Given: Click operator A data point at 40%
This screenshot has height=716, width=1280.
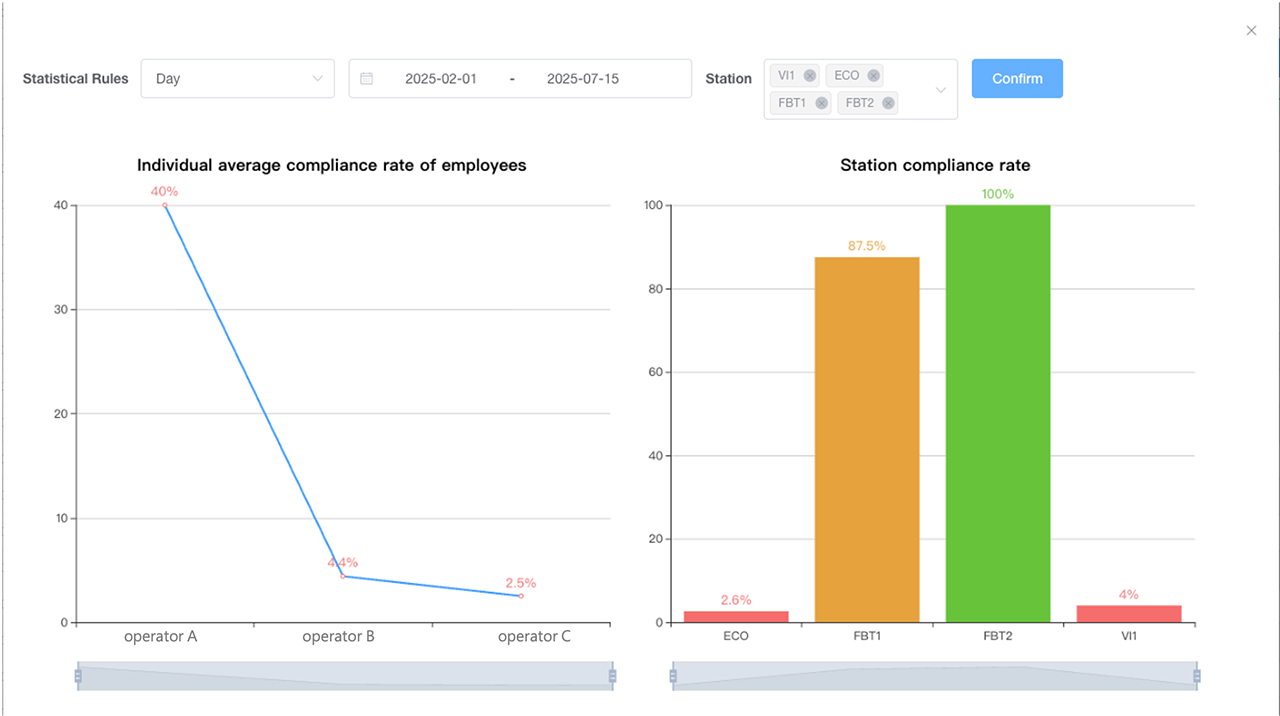Looking at the screenshot, I should click(x=165, y=205).
